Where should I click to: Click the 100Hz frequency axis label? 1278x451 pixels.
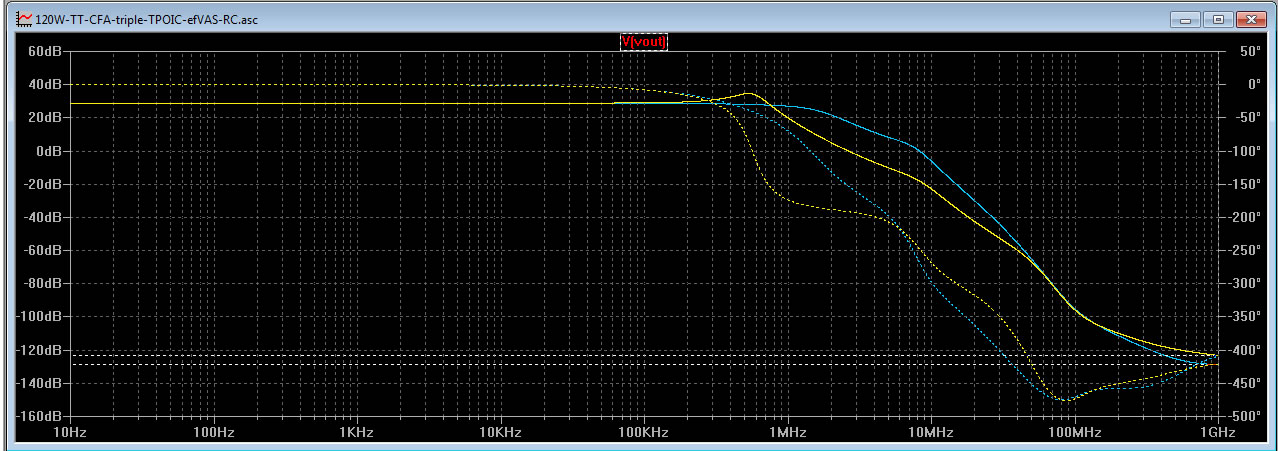(213, 433)
